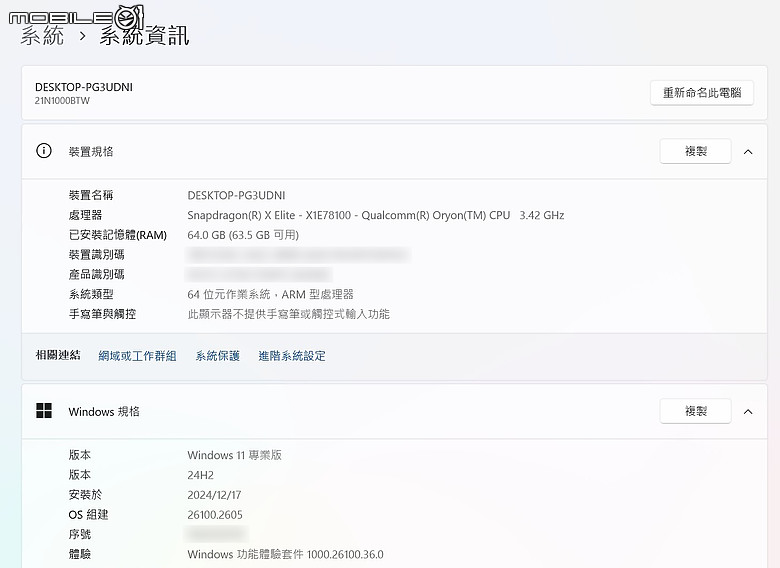Open the 網域或工作群組 link
780x568 pixels.
tap(137, 356)
